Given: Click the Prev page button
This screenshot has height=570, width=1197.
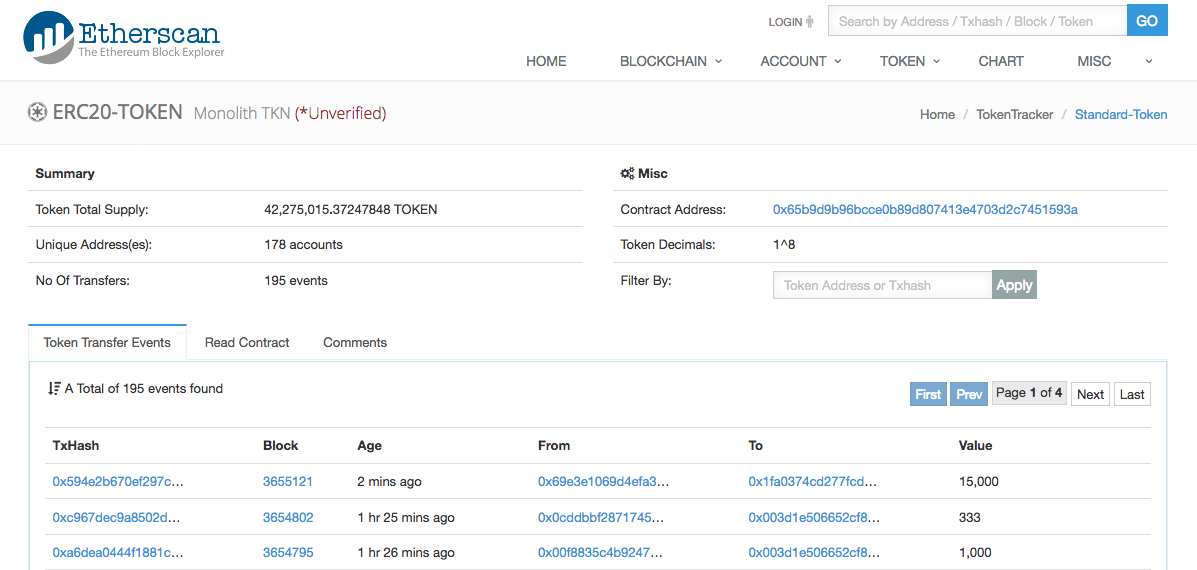Looking at the screenshot, I should 969,394.
